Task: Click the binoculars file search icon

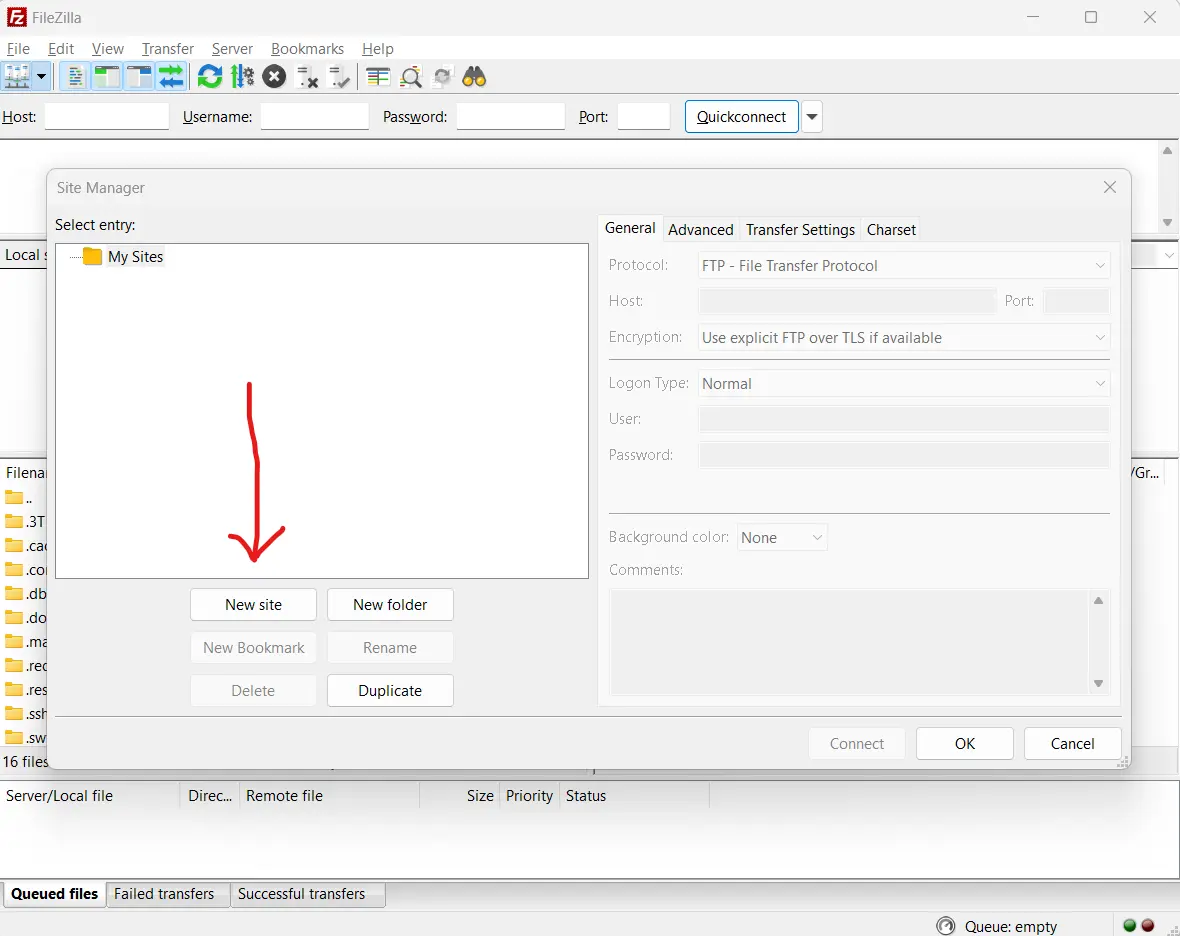Action: [474, 77]
